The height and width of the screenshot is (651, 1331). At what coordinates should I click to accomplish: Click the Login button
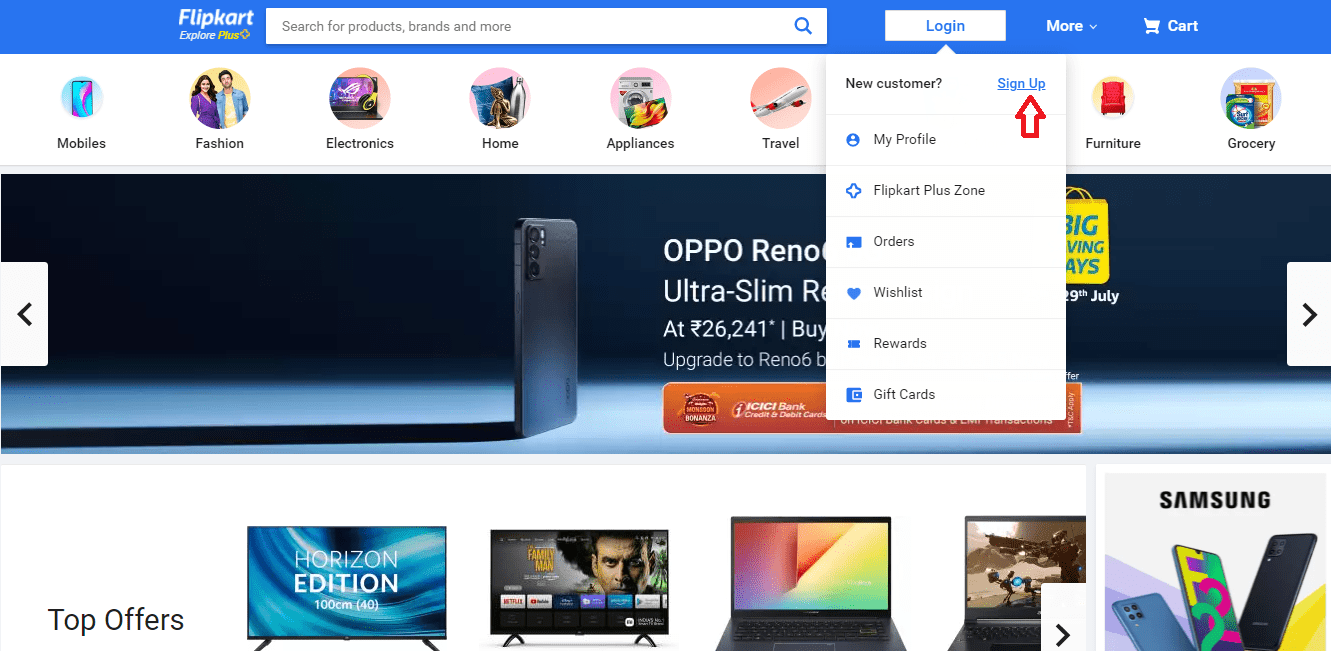point(945,26)
